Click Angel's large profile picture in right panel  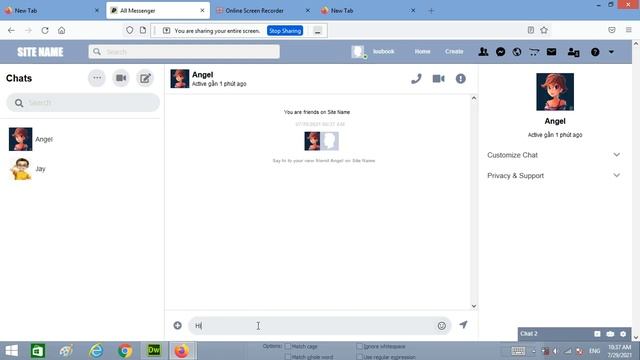(555, 92)
